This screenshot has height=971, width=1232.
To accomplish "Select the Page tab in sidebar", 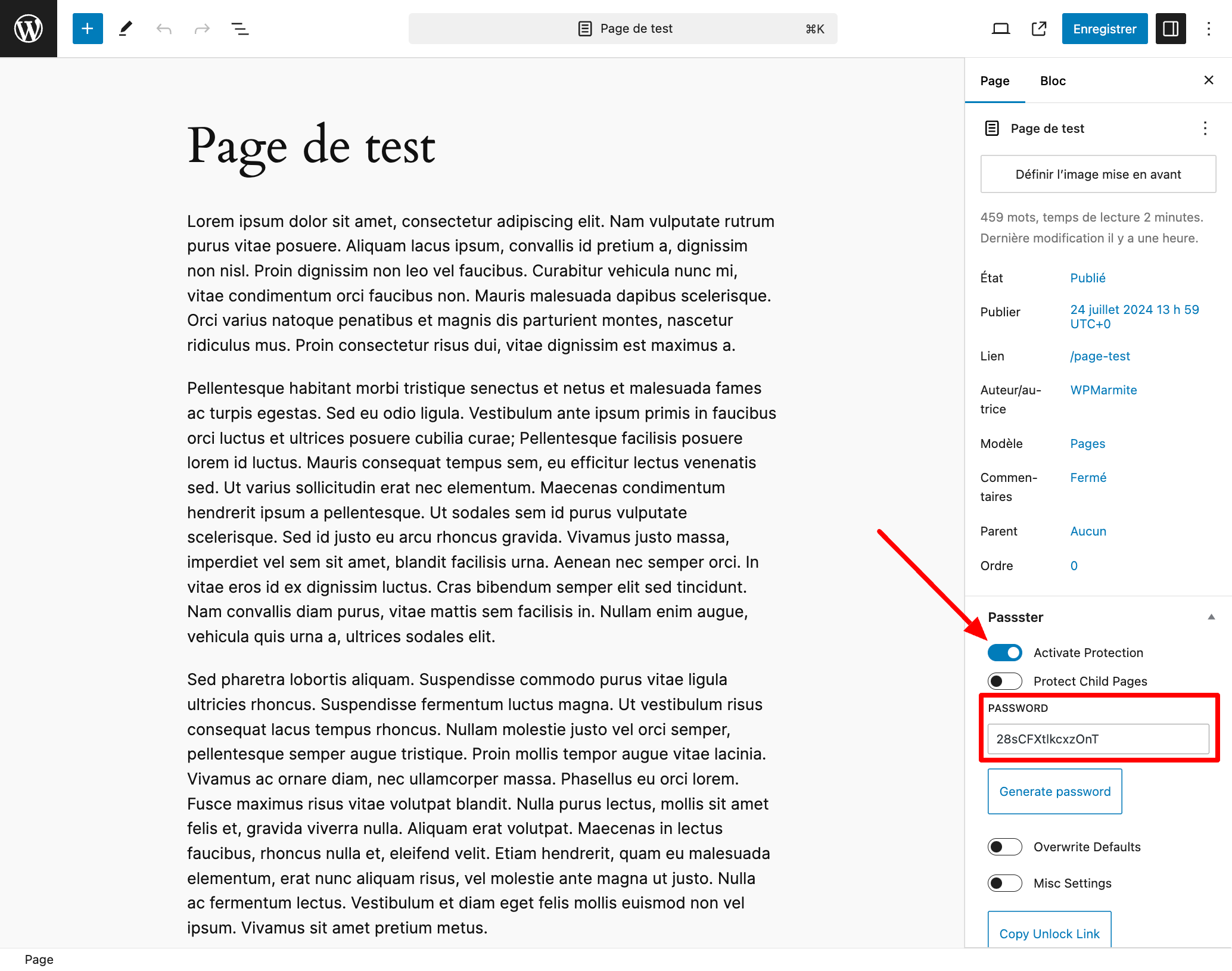I will tap(994, 81).
